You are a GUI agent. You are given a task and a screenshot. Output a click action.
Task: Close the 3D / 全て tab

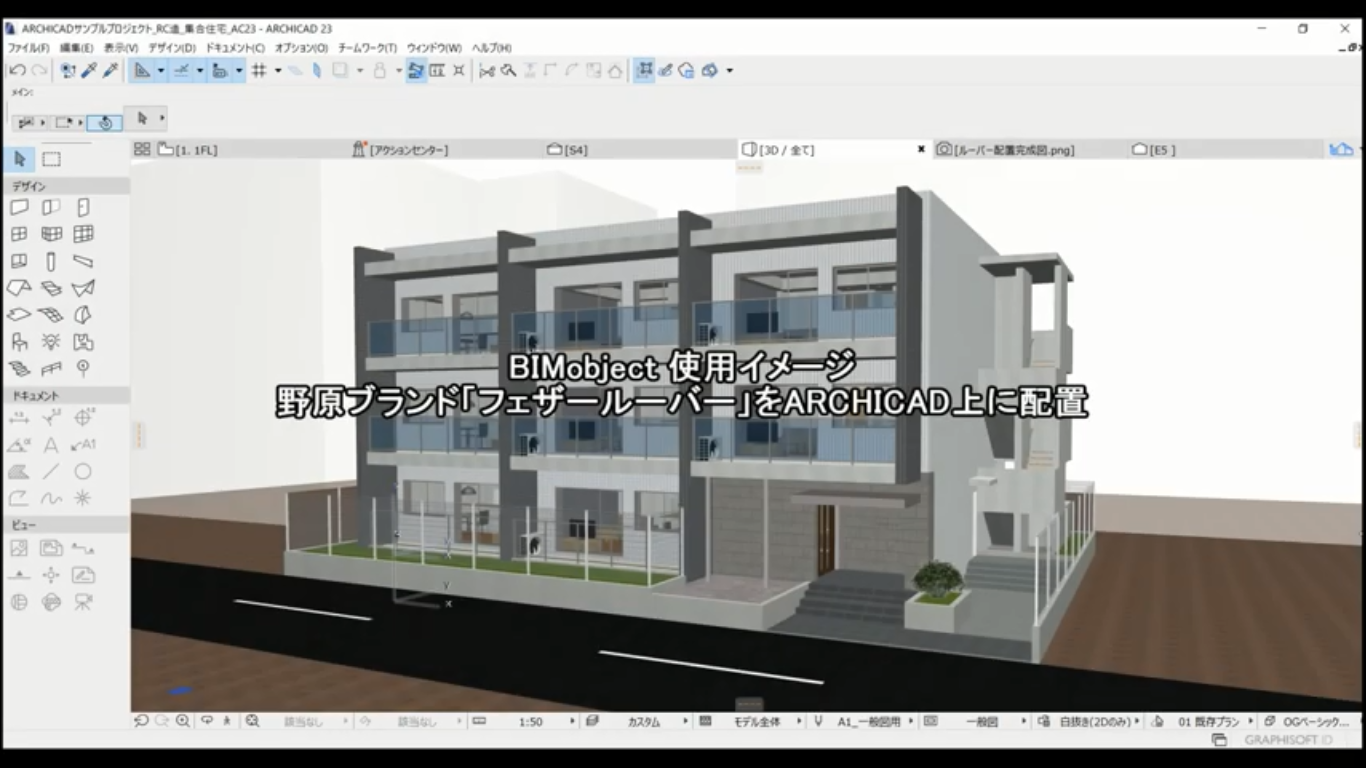921,149
